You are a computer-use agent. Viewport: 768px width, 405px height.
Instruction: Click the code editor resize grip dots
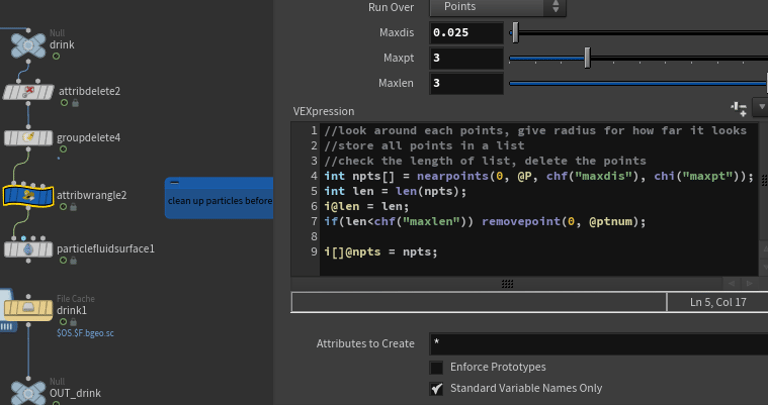click(507, 284)
